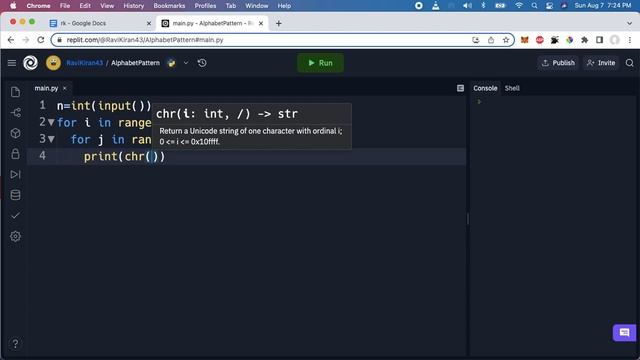Click the Python language icon next to AlphabetPattern

(171, 63)
